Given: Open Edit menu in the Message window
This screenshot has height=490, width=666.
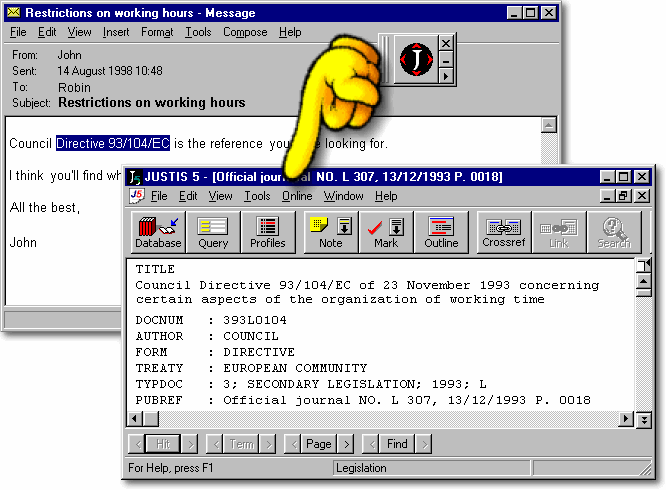Looking at the screenshot, I should click(47, 32).
